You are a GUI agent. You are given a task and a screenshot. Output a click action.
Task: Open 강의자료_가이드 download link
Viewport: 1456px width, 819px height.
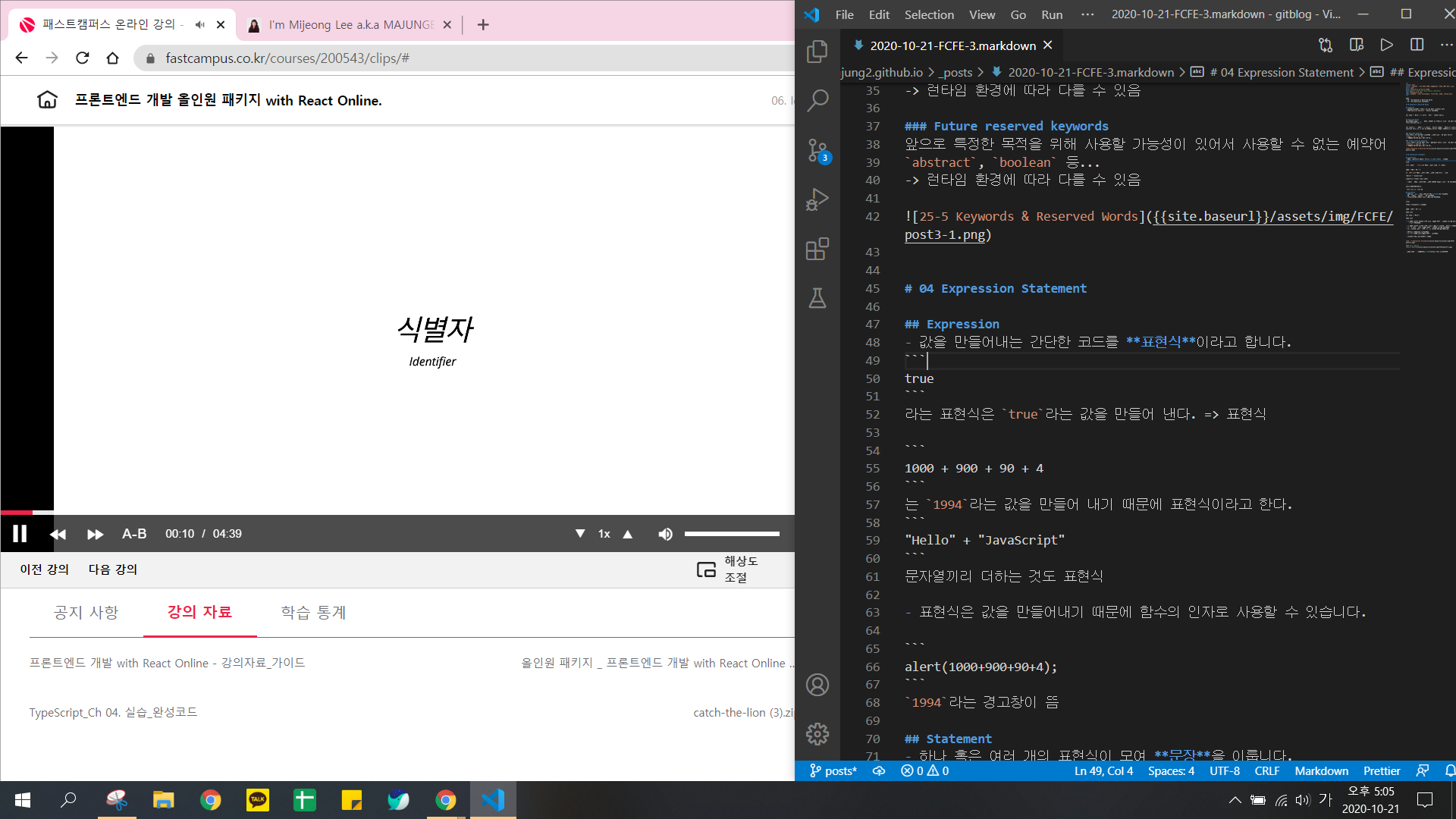pyautogui.click(x=167, y=663)
